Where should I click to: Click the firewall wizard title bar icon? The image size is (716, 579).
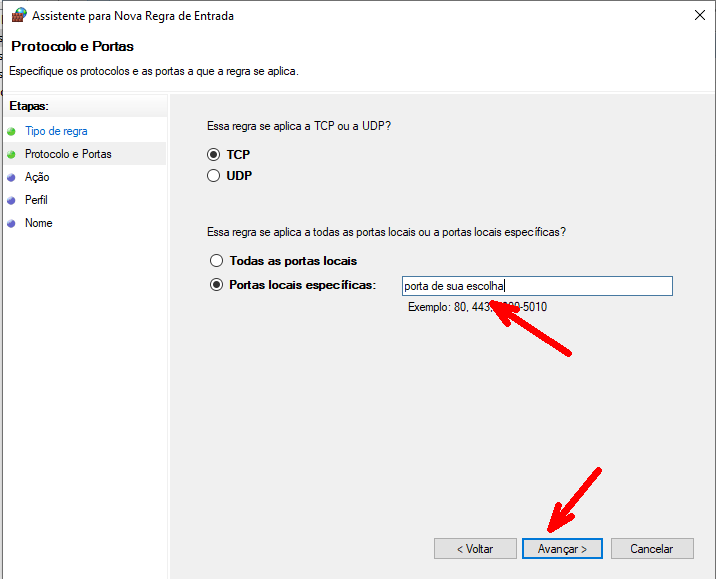(18, 16)
